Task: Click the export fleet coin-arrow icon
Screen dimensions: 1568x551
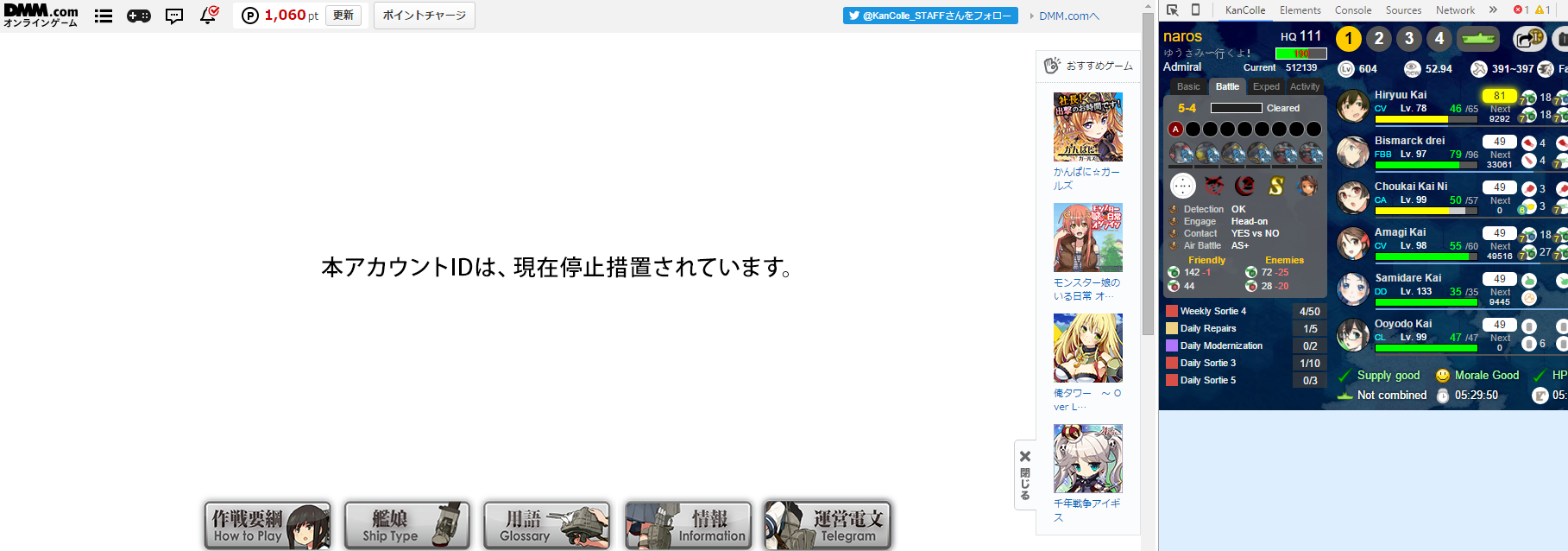Action: 1529,39
